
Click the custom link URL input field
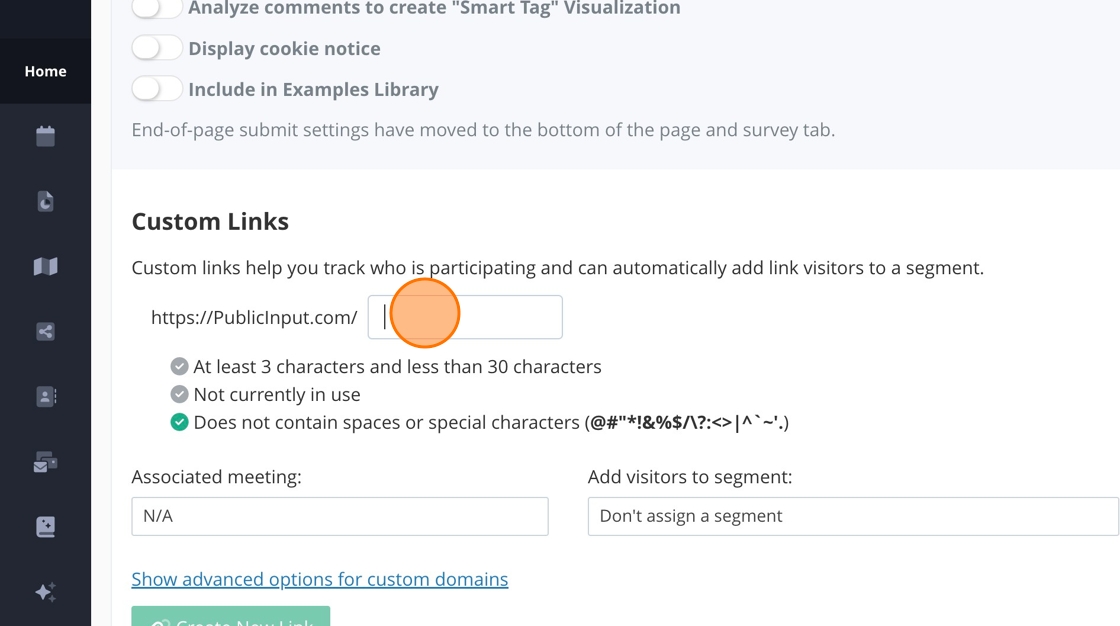pyautogui.click(x=465, y=317)
